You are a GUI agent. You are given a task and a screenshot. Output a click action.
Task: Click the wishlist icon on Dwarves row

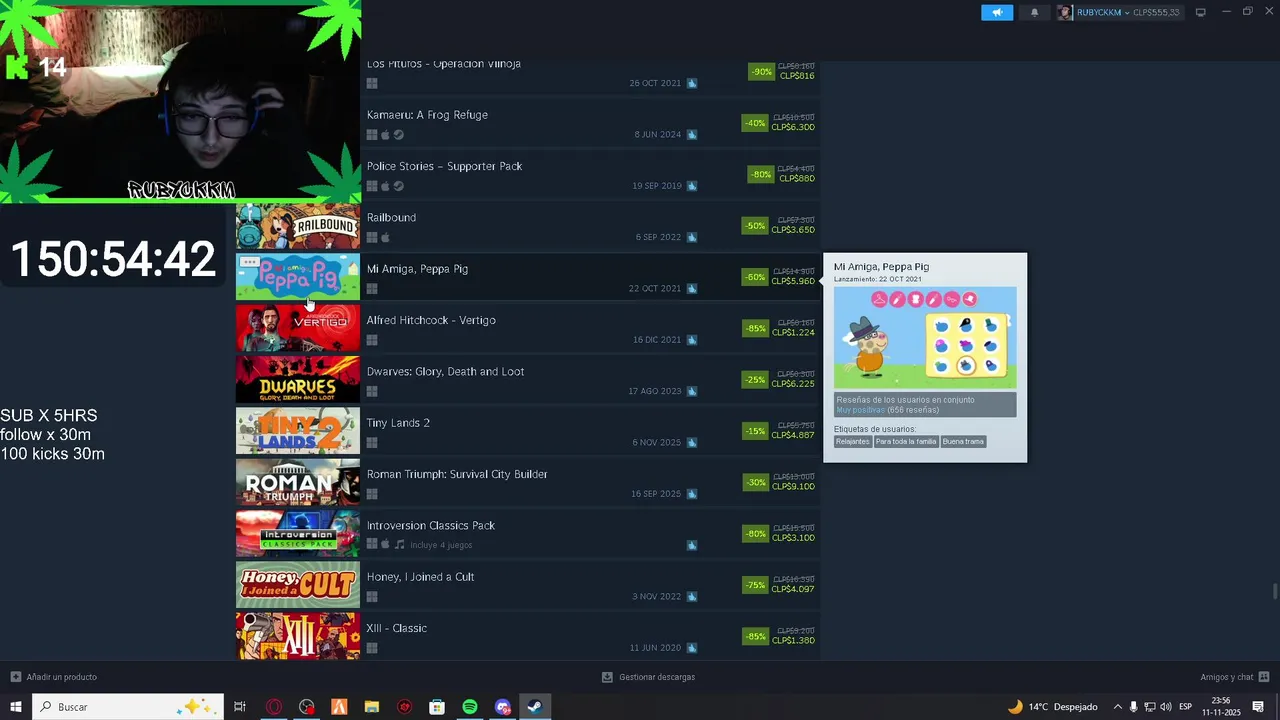point(692,391)
